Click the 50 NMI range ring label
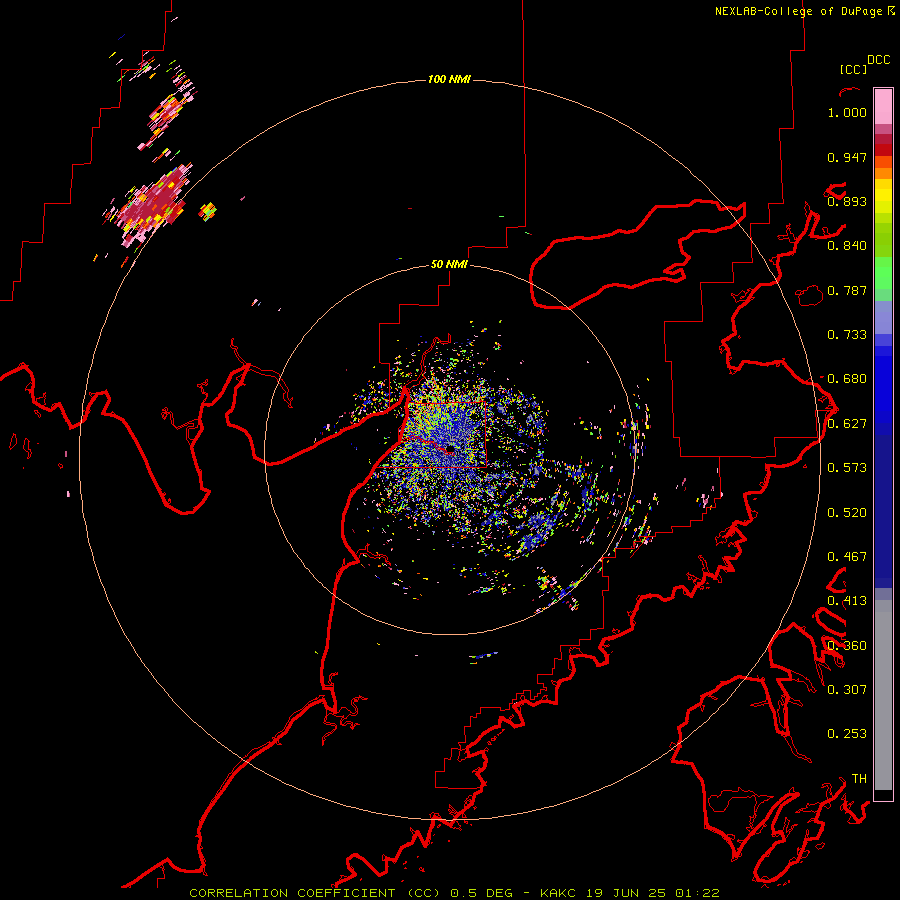Viewport: 900px width, 900px height. 449,265
